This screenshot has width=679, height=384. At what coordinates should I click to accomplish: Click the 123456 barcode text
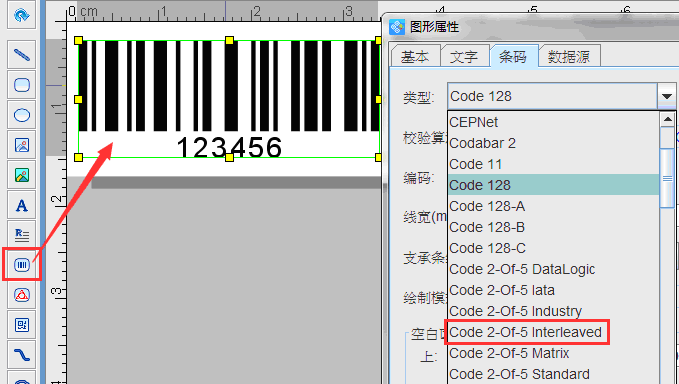pos(229,147)
